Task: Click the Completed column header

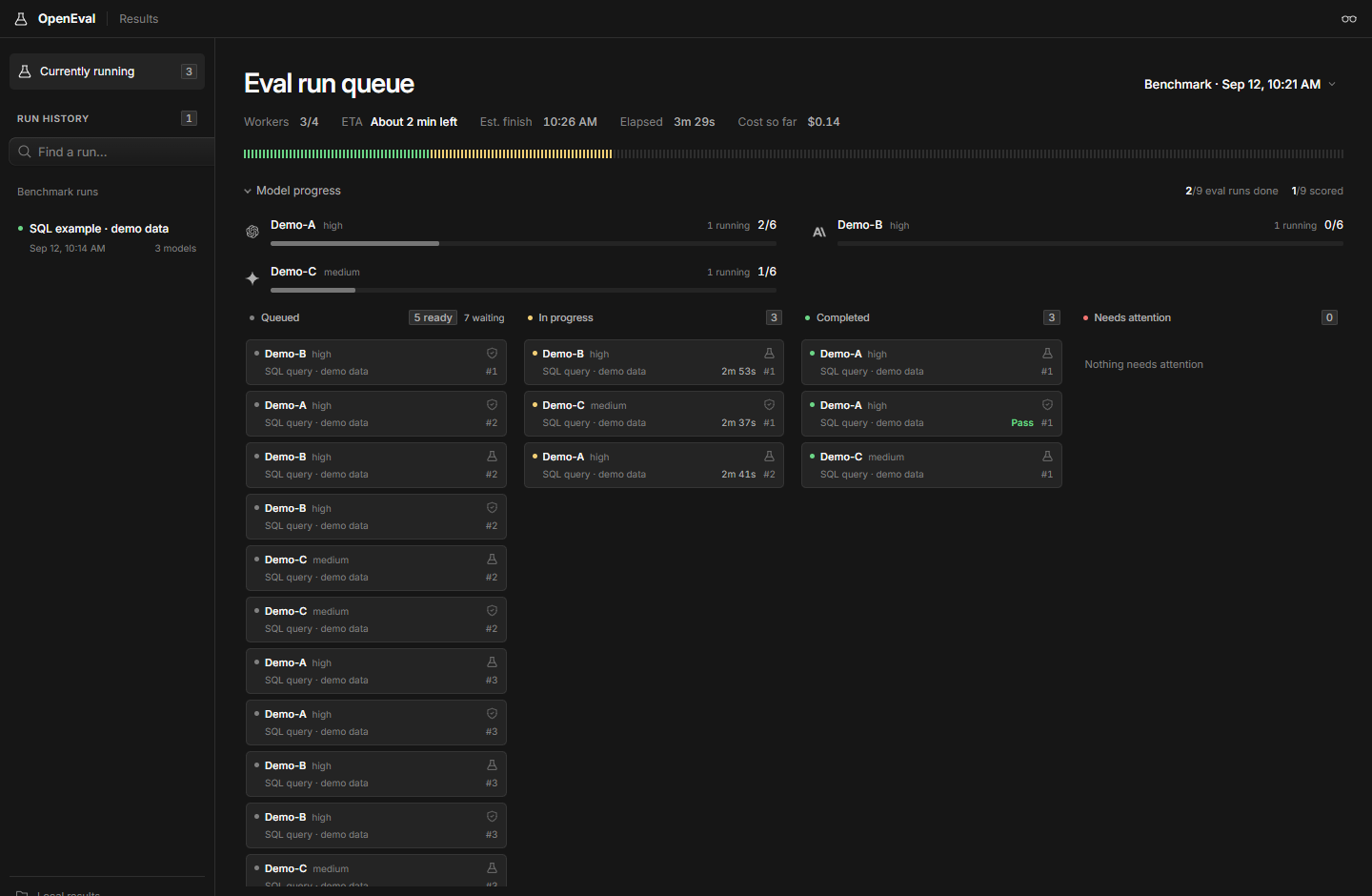Action: 843,317
